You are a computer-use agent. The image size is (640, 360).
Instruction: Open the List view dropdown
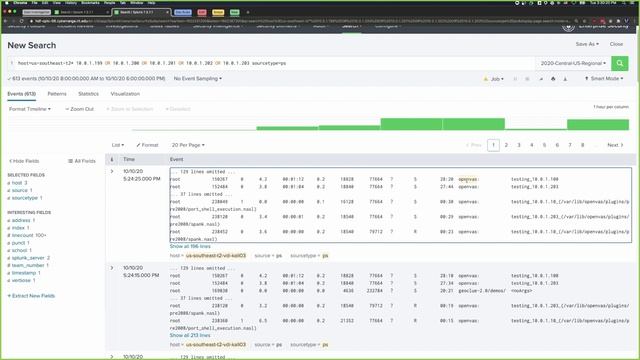(118, 145)
